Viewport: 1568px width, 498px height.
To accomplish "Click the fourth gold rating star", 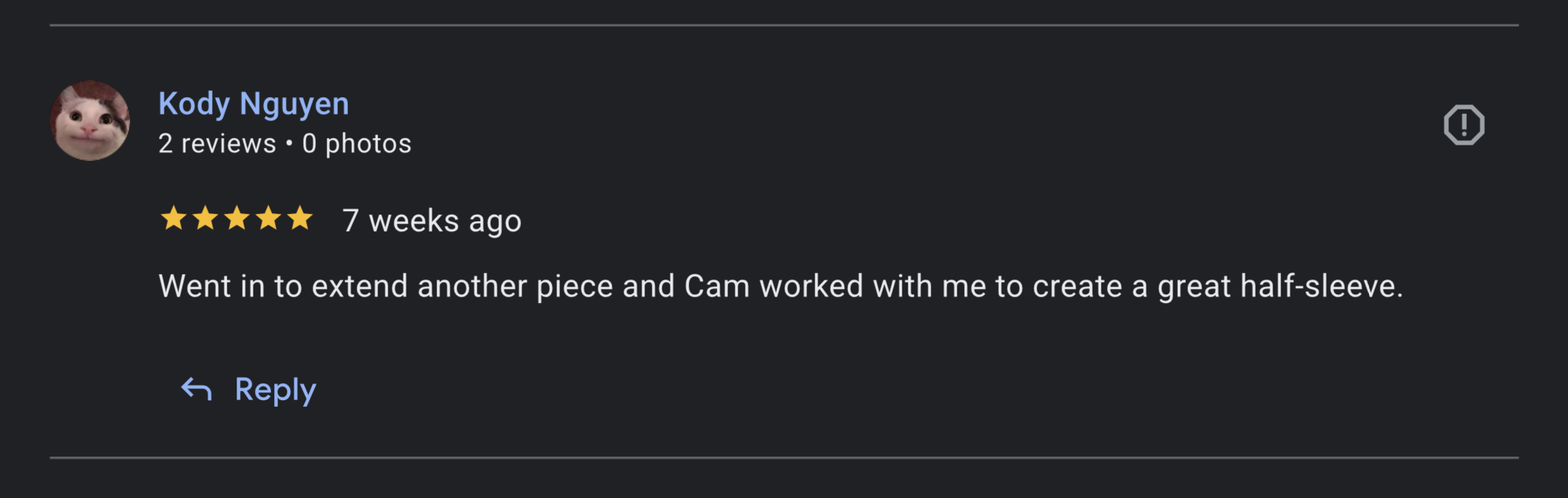I will pos(268,219).
